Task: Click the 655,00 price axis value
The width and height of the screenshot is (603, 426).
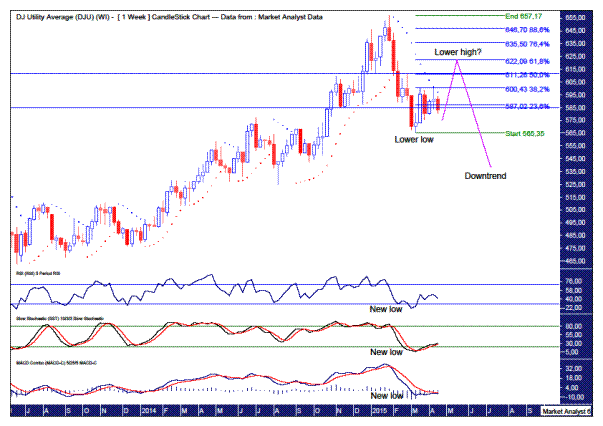Action: coord(575,18)
